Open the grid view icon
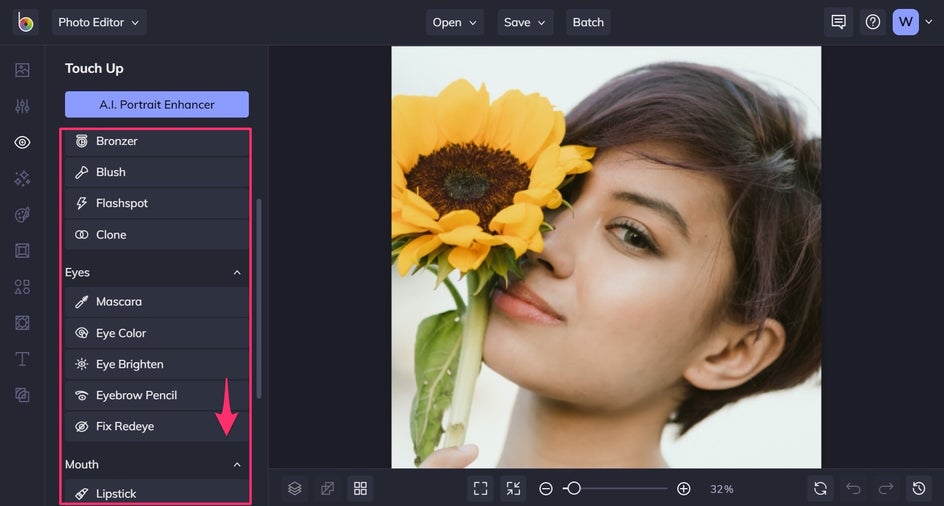The height and width of the screenshot is (506, 944). coord(360,489)
